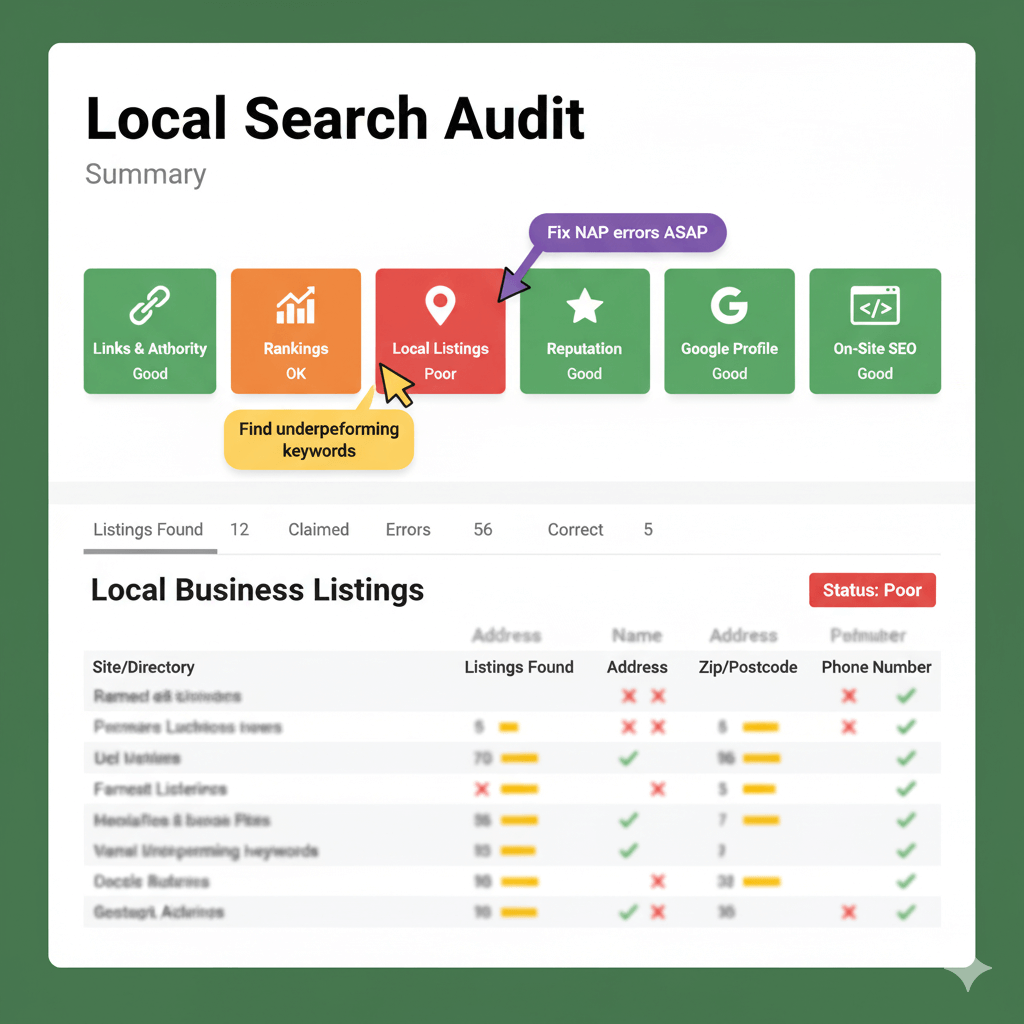Click the bar chart icon in Rankings

pos(295,304)
